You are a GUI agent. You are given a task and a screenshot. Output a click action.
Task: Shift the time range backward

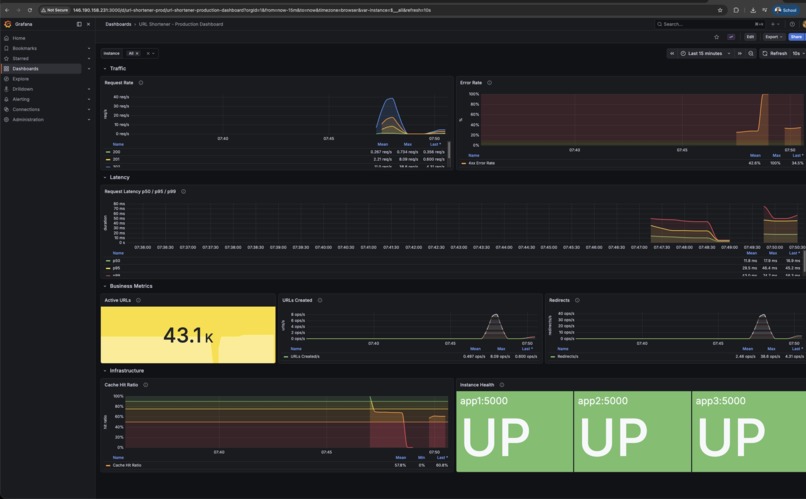[671, 53]
